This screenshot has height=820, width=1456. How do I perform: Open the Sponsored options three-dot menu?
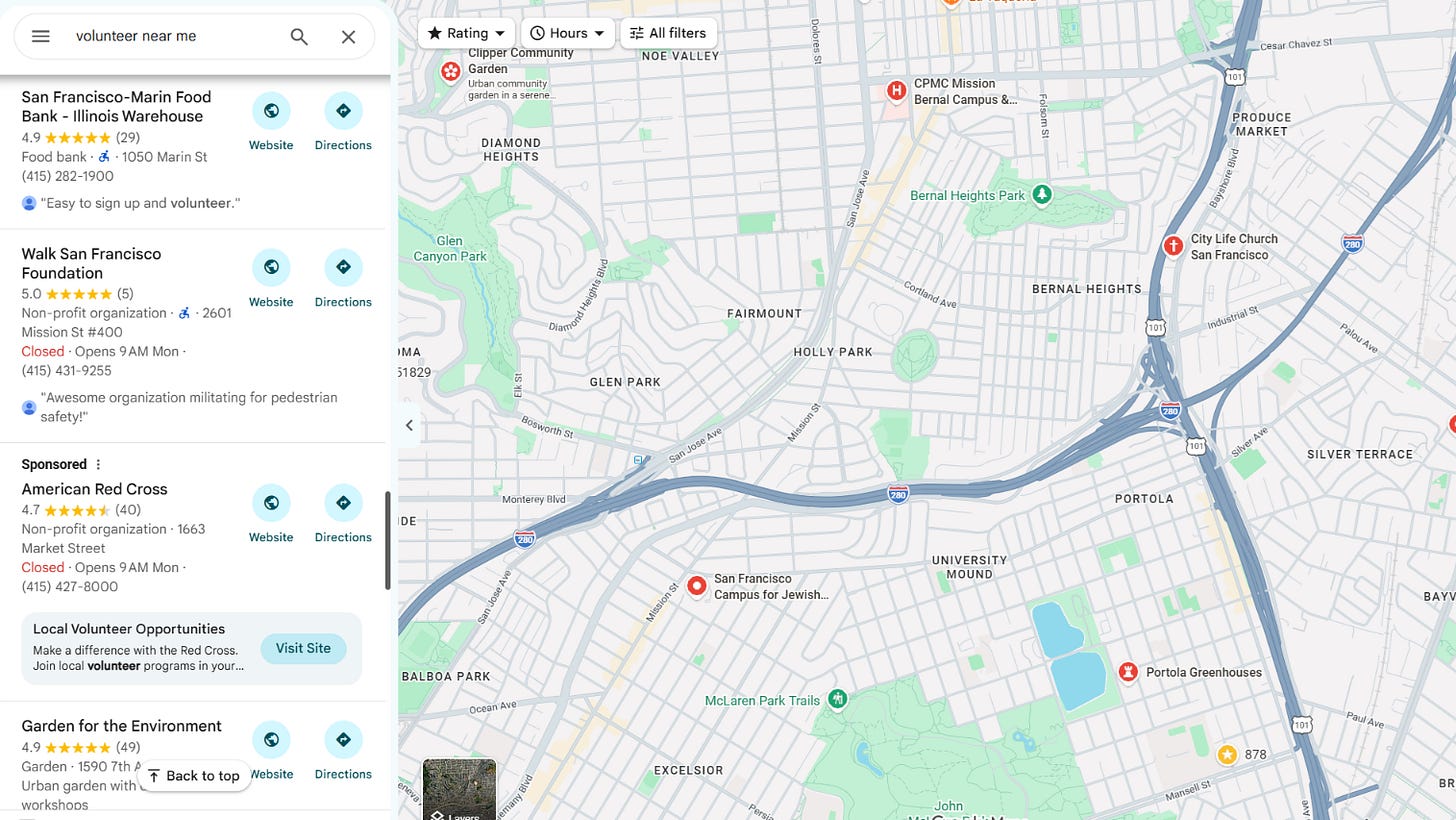click(x=98, y=464)
